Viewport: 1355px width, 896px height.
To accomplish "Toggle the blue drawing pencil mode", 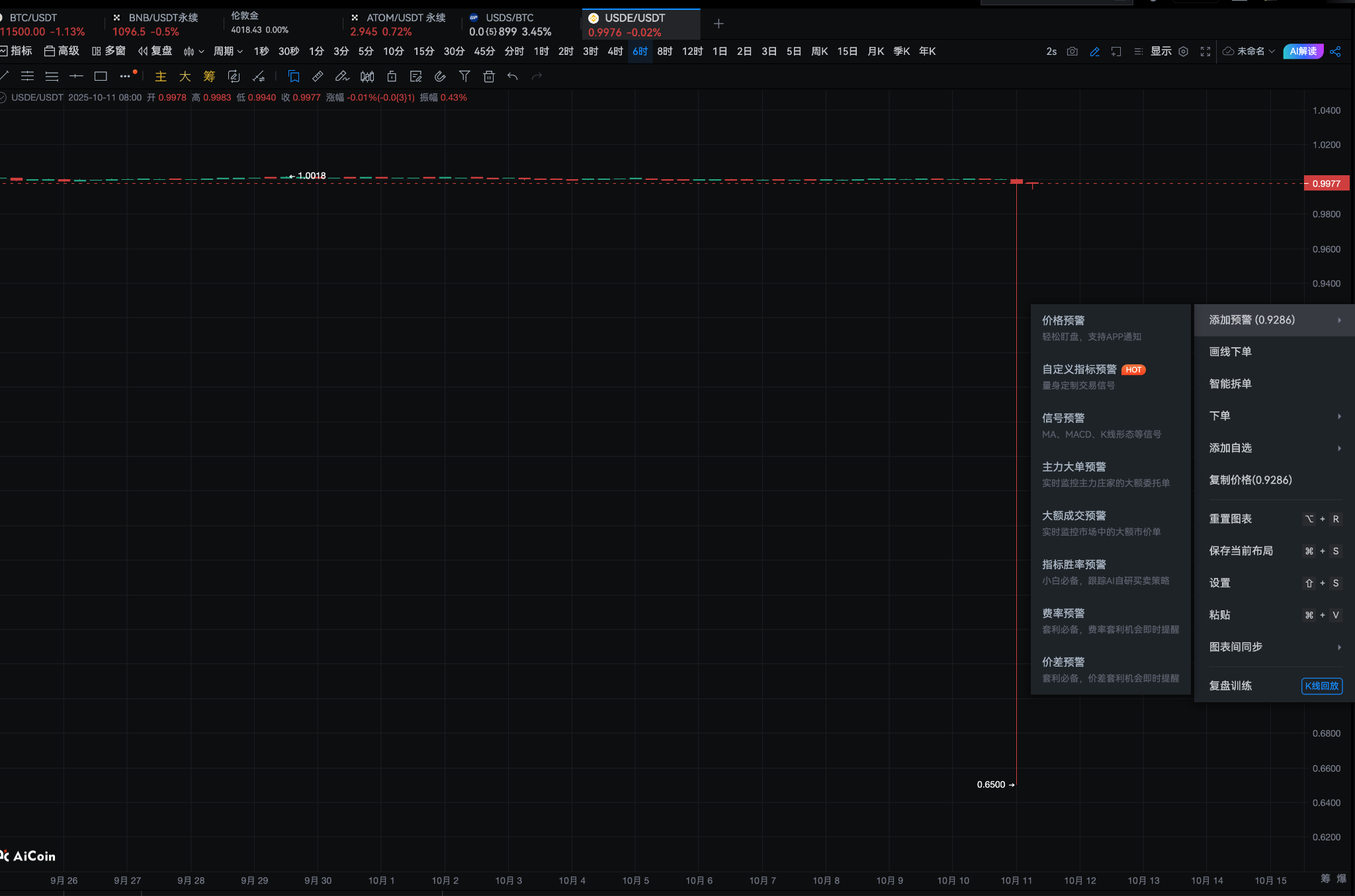I will coord(1095,52).
